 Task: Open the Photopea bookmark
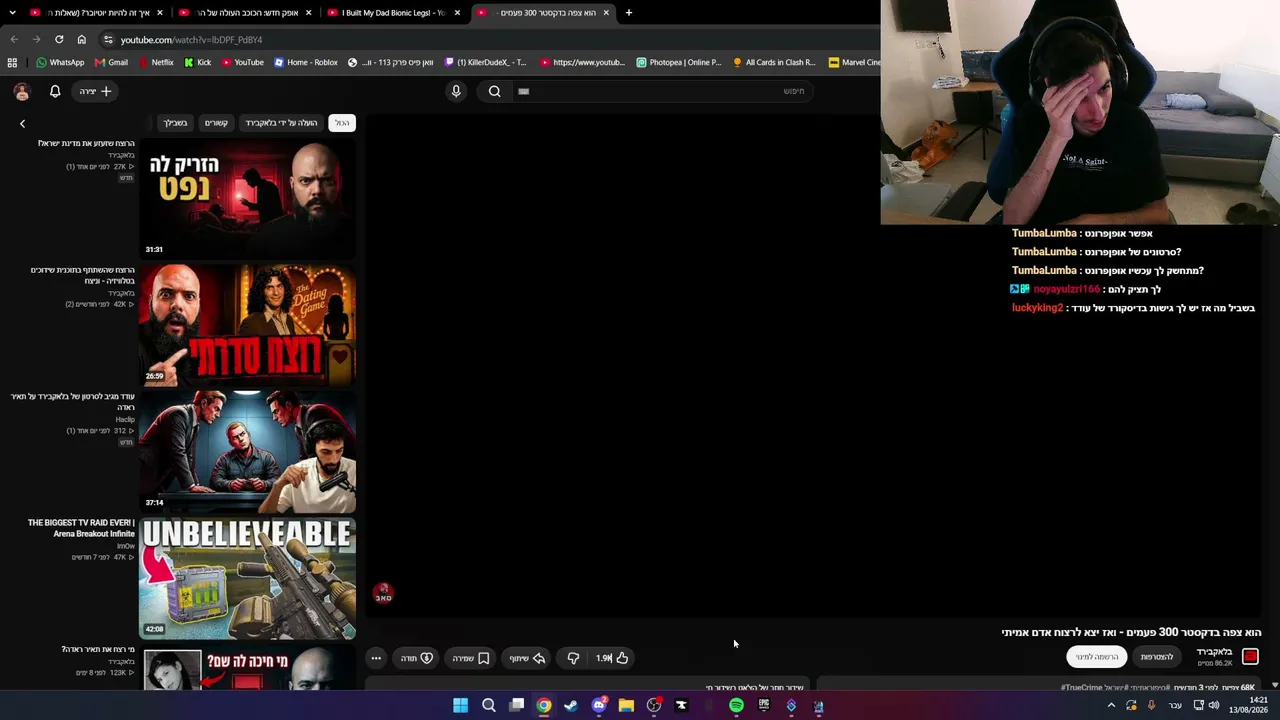click(678, 62)
